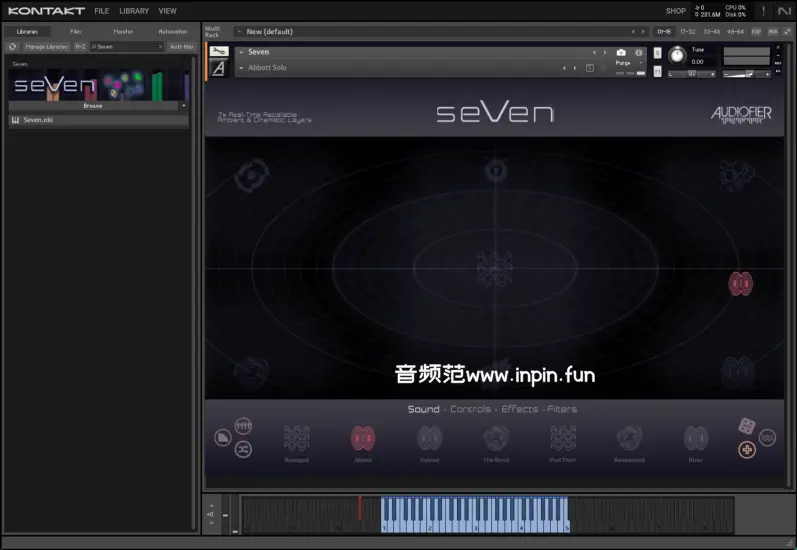The width and height of the screenshot is (797, 550).
Task: Click the shuffle arrows circle icon
Action: click(x=243, y=449)
